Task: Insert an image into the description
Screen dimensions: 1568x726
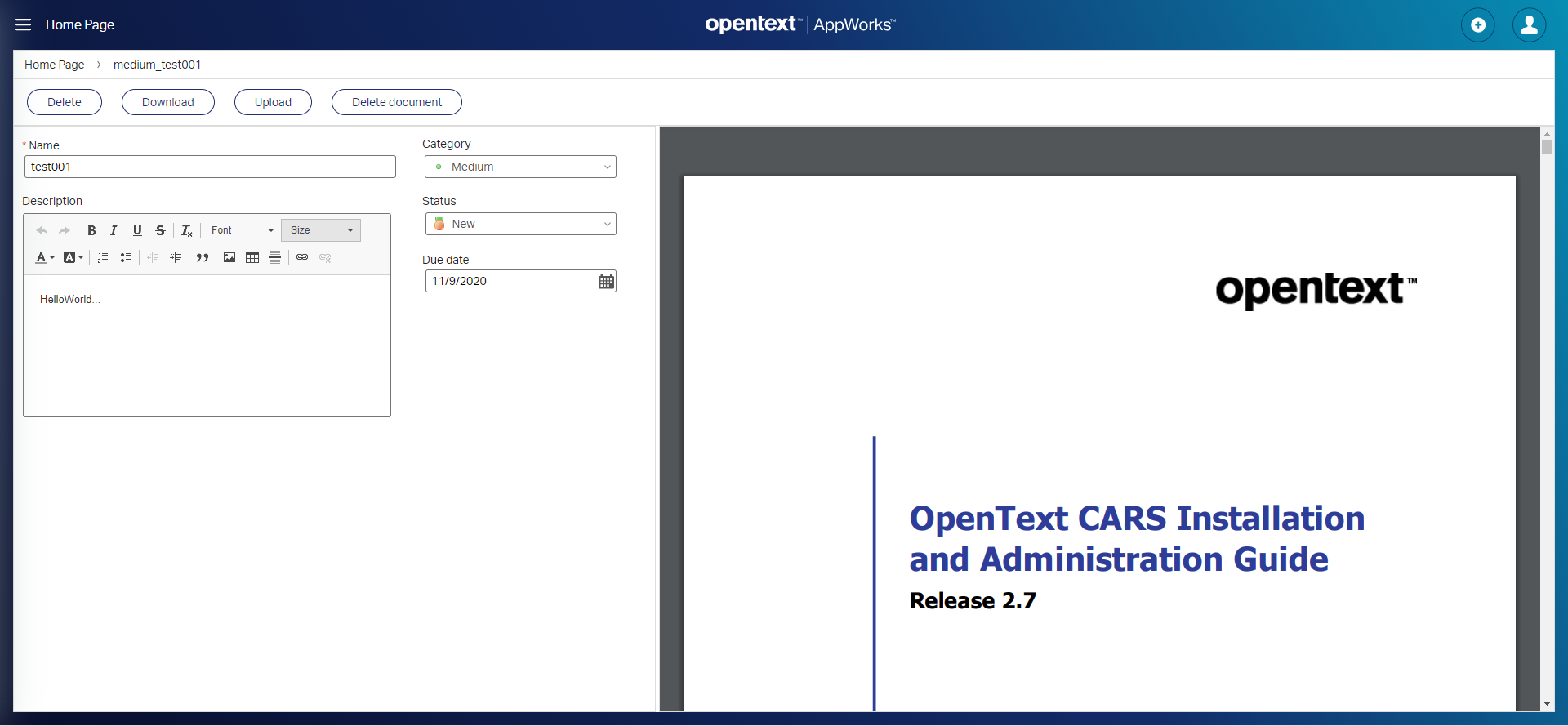Action: pos(229,258)
